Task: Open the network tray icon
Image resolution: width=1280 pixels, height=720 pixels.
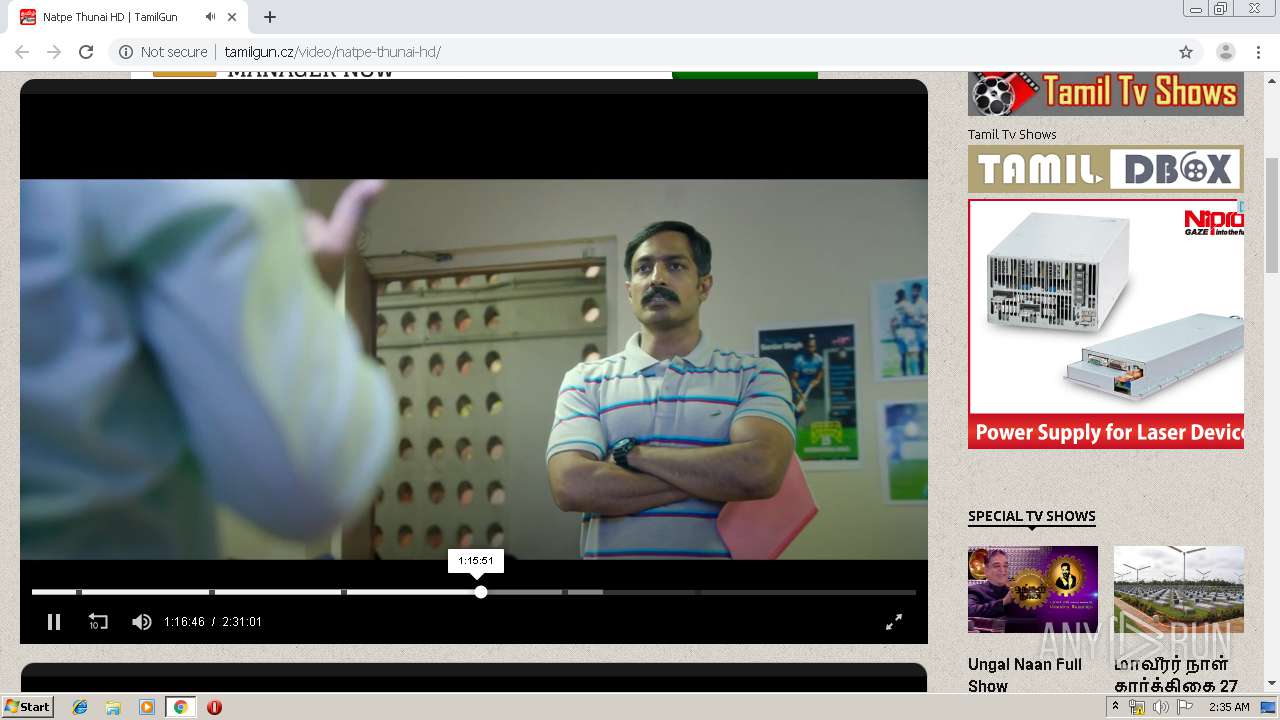Action: [x=1137, y=707]
